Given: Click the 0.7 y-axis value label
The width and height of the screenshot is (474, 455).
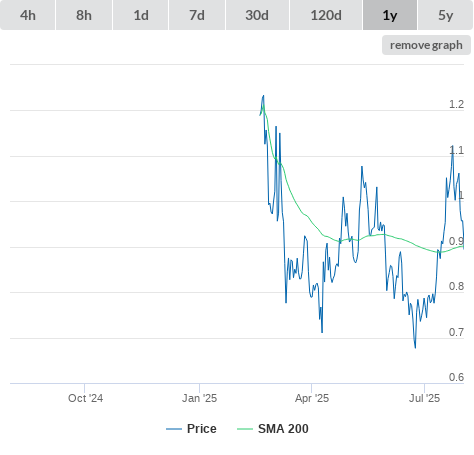Looking at the screenshot, I should pyautogui.click(x=456, y=332).
